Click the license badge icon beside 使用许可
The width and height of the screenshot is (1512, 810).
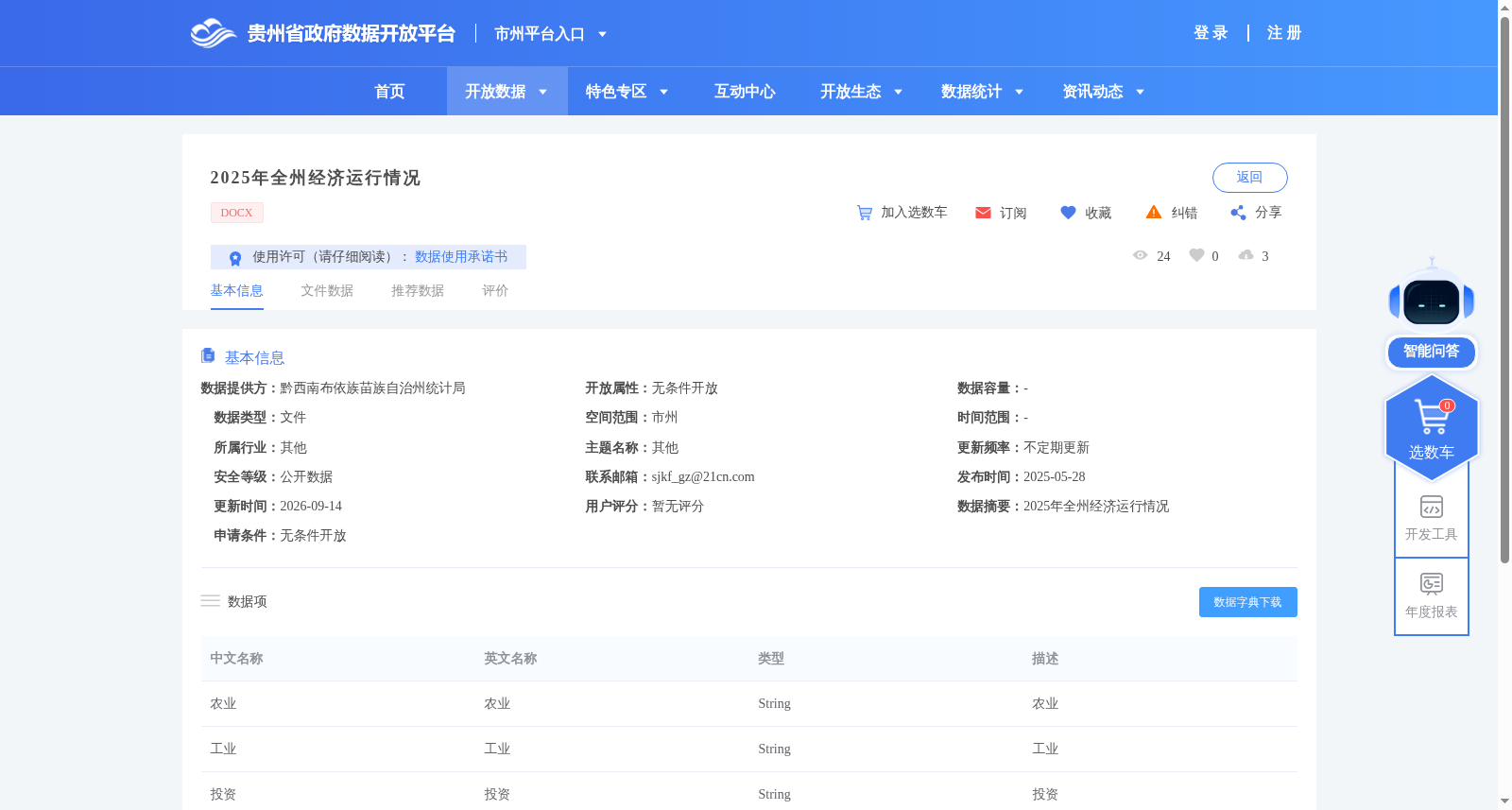point(235,258)
